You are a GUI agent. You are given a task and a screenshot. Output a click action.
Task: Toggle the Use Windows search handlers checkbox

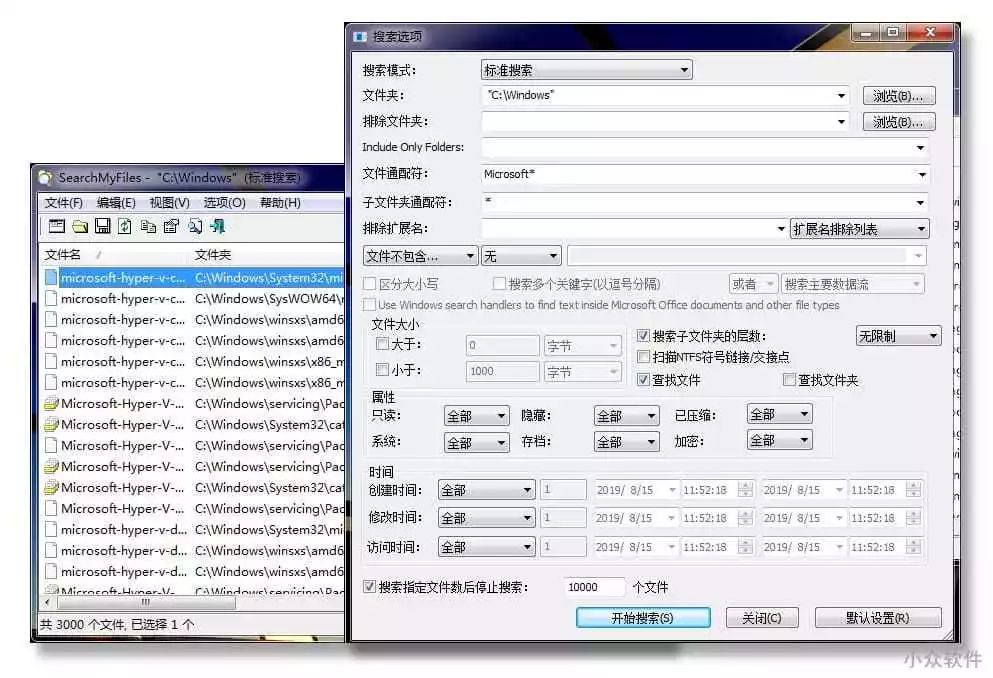tap(370, 304)
